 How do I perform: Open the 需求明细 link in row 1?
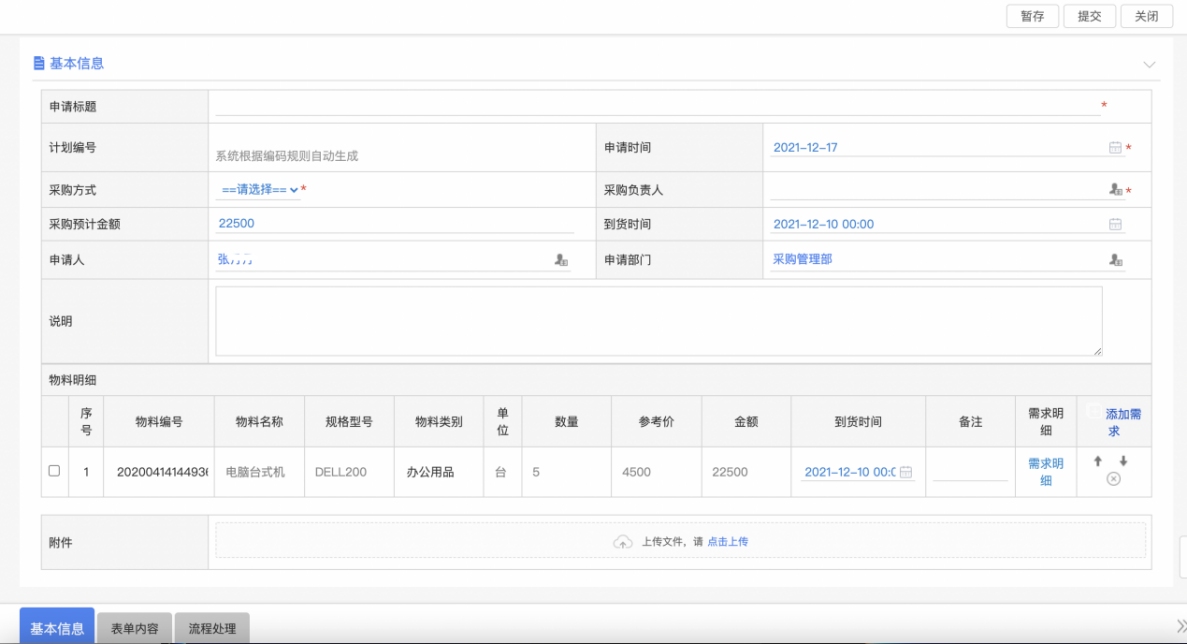point(1045,471)
